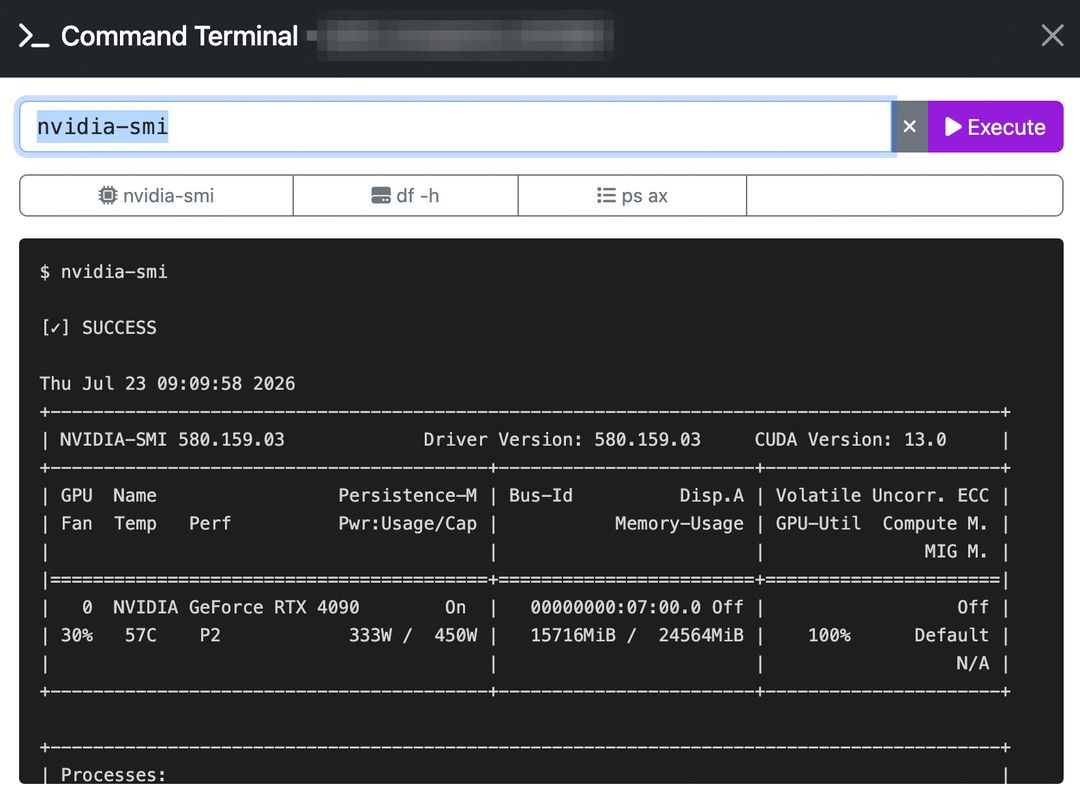Click the timestamp "Thu Jul 23 09:09:58 2026"
Screen dimensions: 1080x800
(167, 384)
